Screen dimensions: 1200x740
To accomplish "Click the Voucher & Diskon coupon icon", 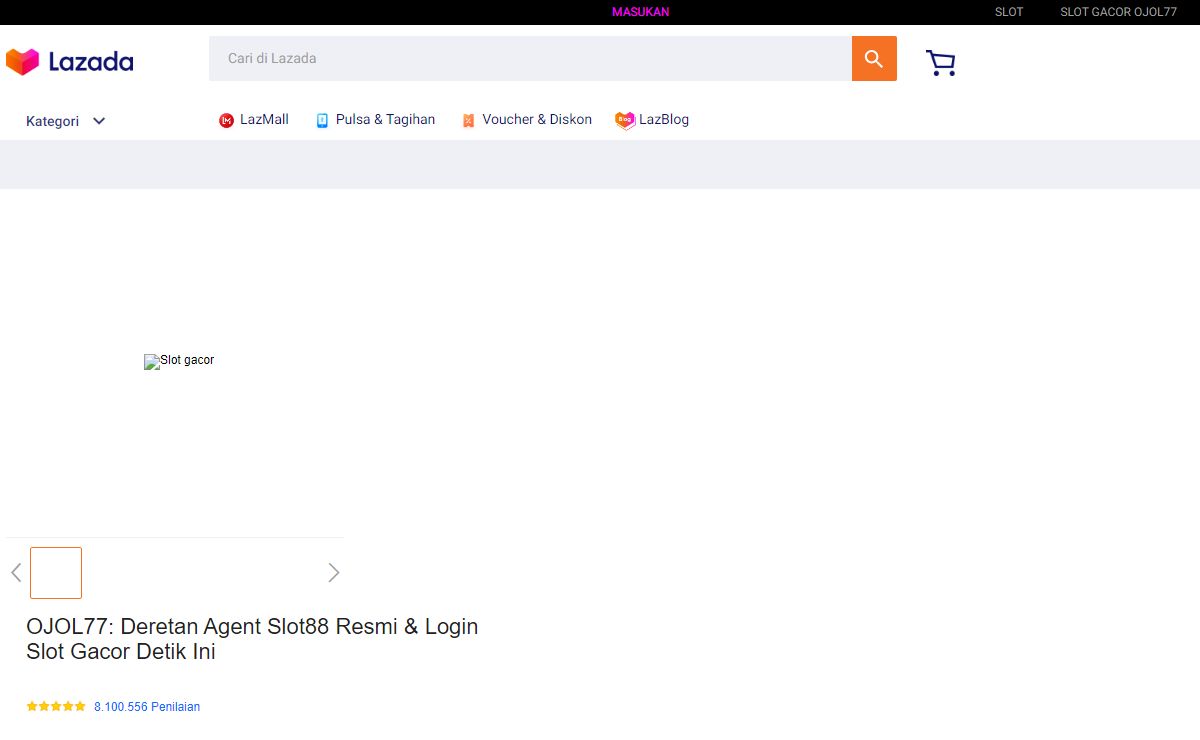I will (468, 120).
